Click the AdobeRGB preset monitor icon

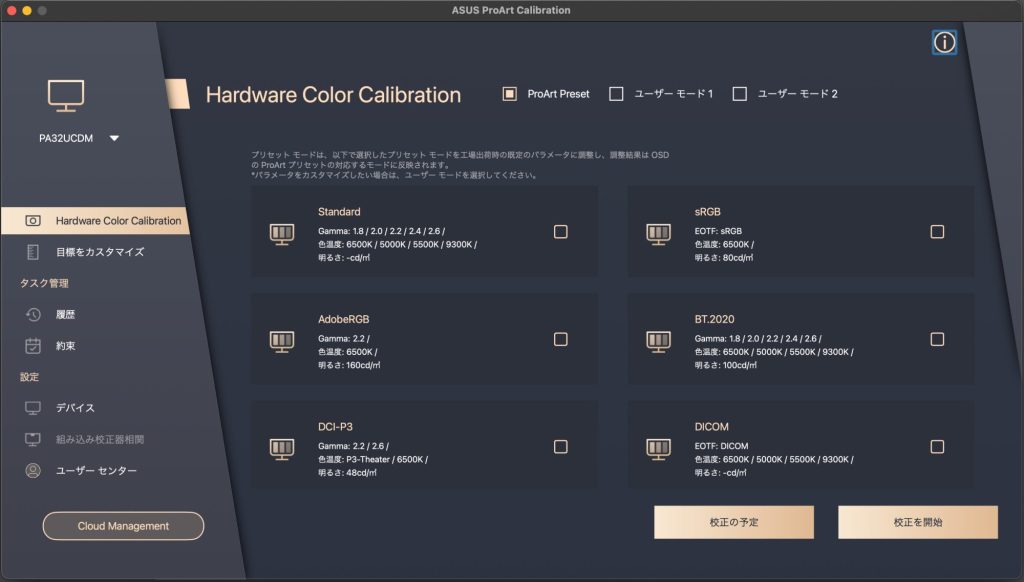(x=282, y=341)
